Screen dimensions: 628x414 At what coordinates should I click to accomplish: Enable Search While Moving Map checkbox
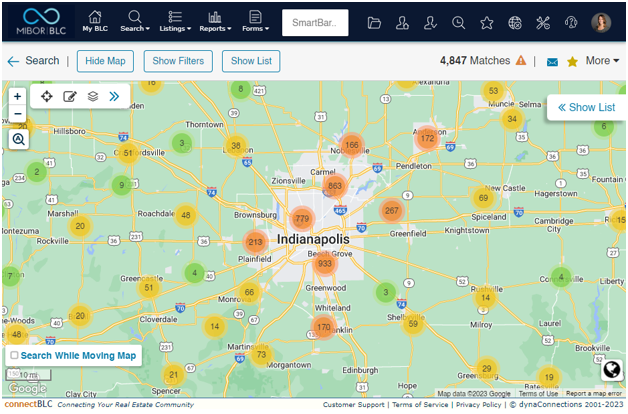coord(14,355)
